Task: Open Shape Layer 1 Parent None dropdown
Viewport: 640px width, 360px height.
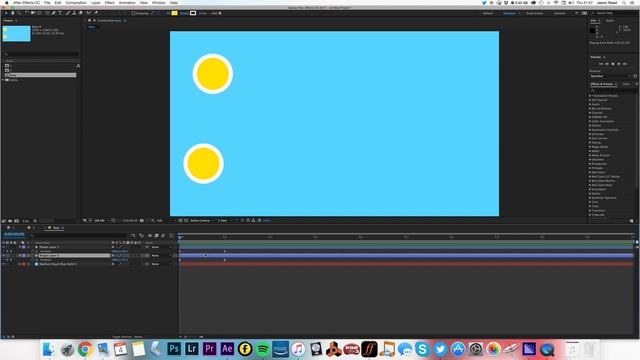Action: point(161,247)
